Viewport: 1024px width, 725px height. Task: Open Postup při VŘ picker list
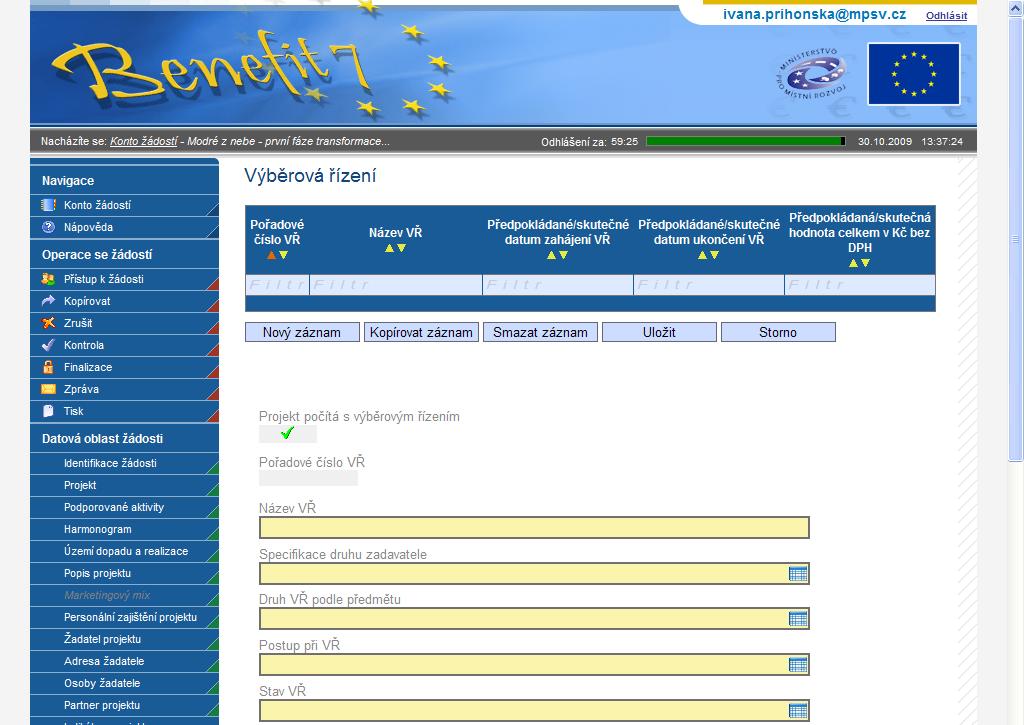798,665
